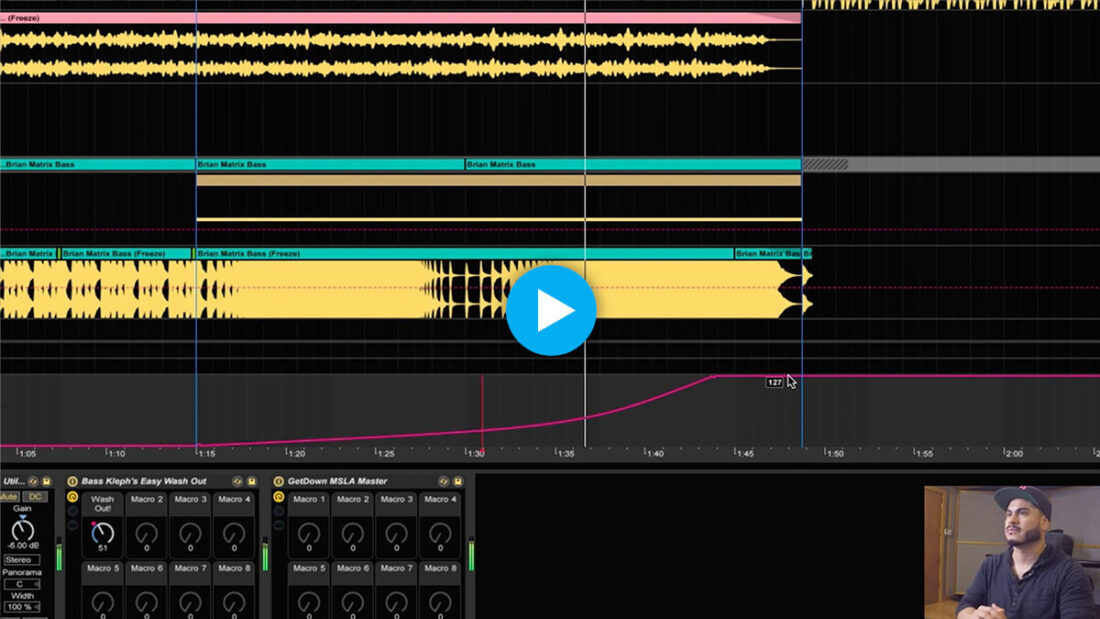Click Macro 7 knob in GetDown MSLA Master
The width and height of the screenshot is (1100, 619).
[396, 602]
